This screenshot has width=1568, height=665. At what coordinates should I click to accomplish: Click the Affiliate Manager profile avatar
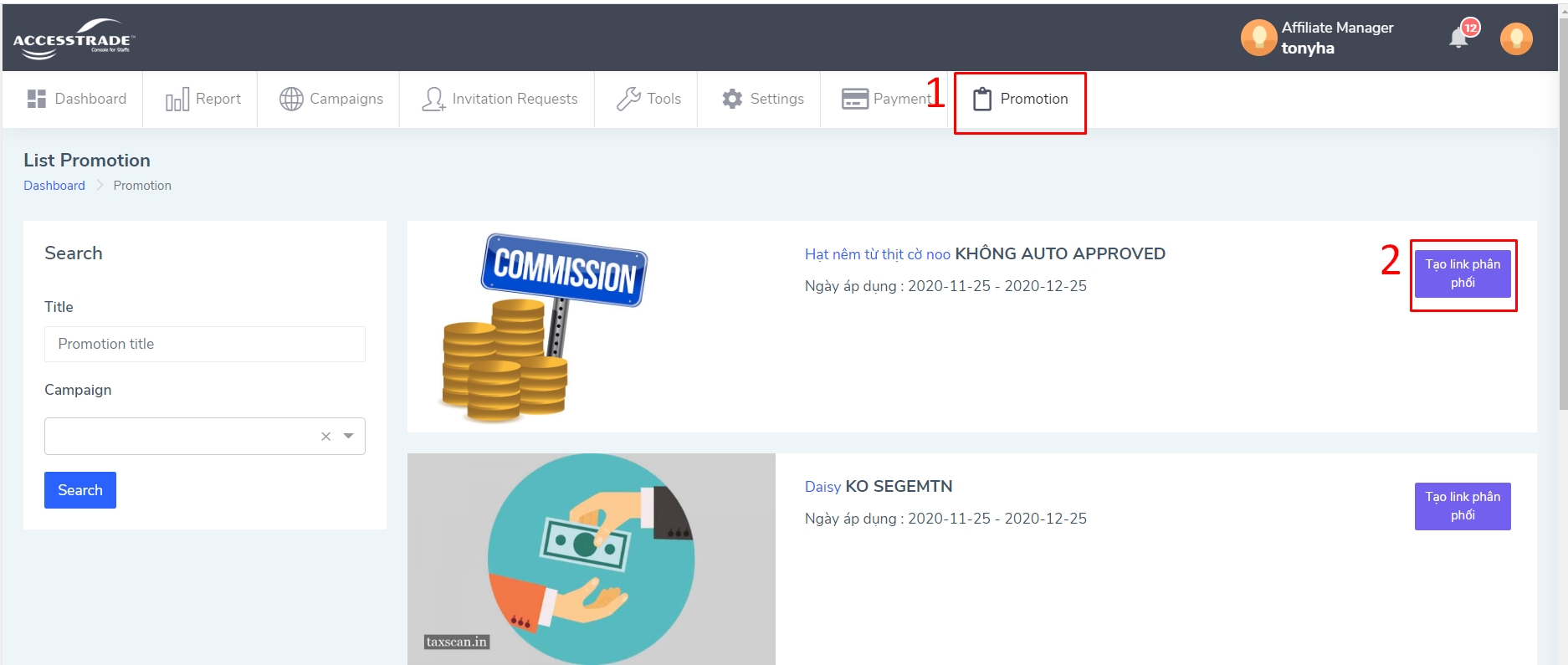1258,38
